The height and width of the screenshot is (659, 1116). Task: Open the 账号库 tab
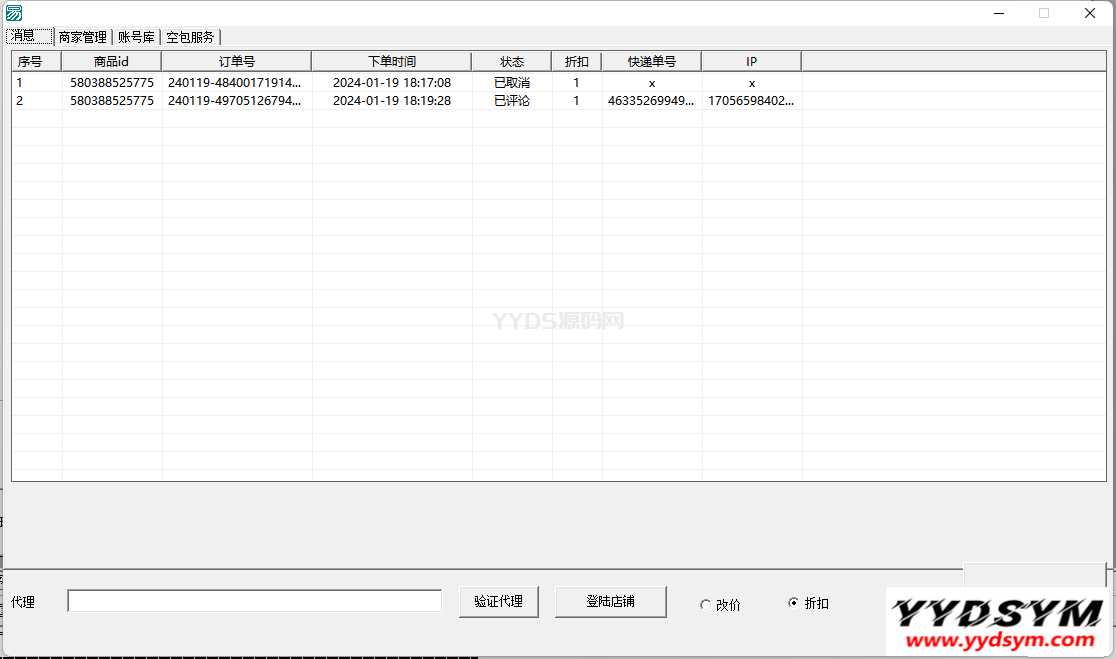click(135, 37)
